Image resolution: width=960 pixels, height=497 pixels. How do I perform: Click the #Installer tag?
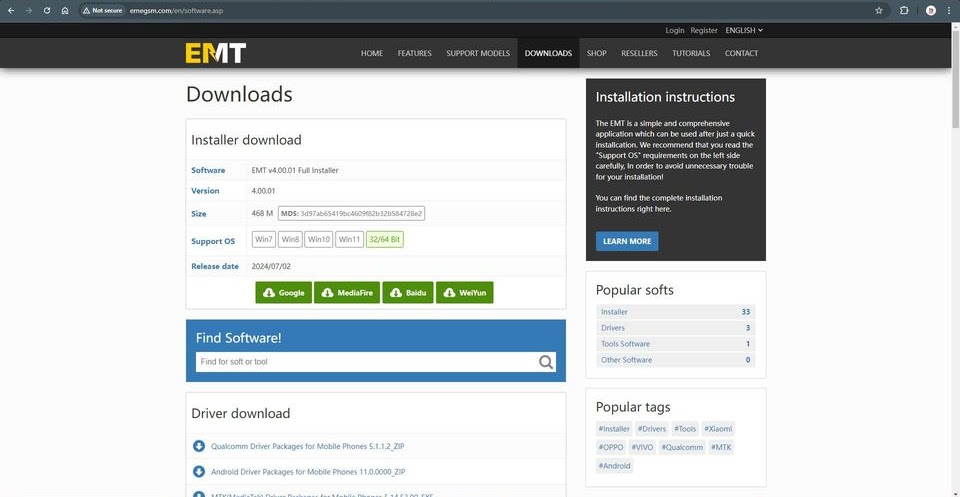pyautogui.click(x=613, y=428)
